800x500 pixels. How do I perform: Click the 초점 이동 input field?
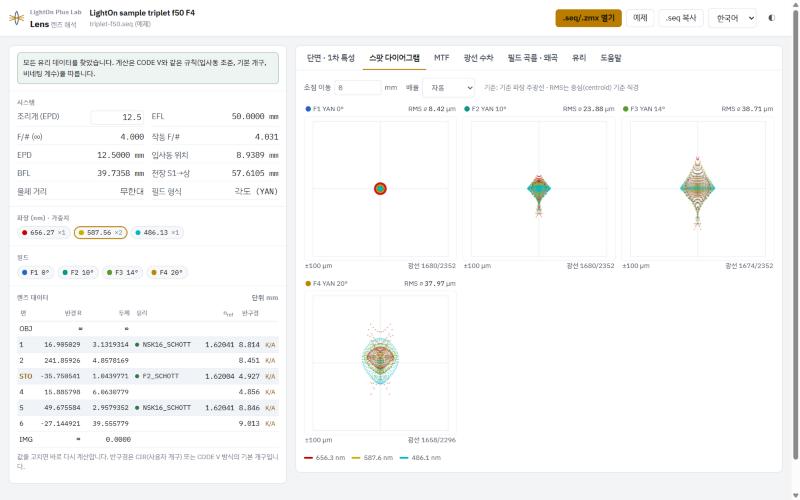(x=358, y=88)
